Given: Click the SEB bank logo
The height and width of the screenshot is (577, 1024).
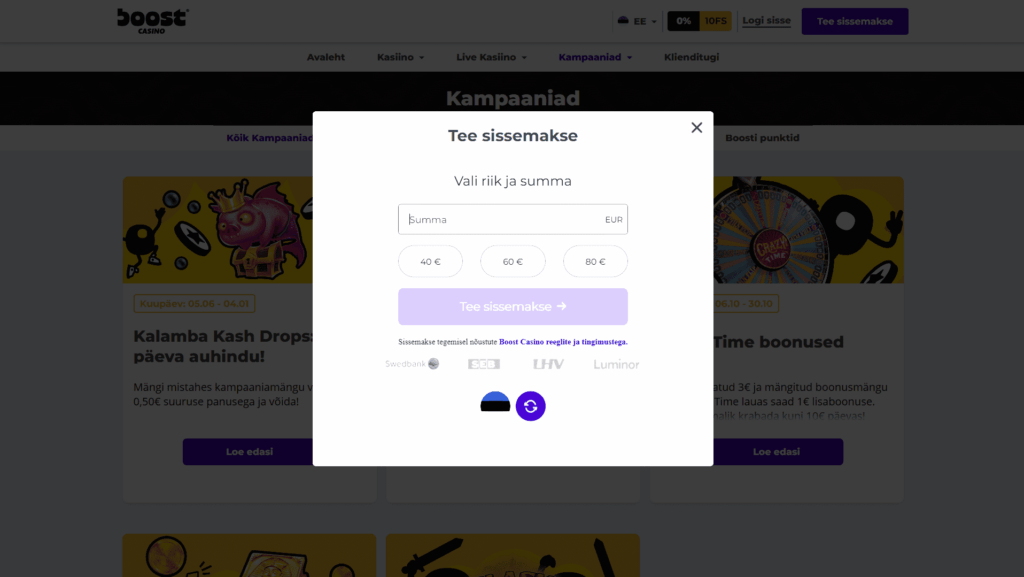Looking at the screenshot, I should 484,364.
